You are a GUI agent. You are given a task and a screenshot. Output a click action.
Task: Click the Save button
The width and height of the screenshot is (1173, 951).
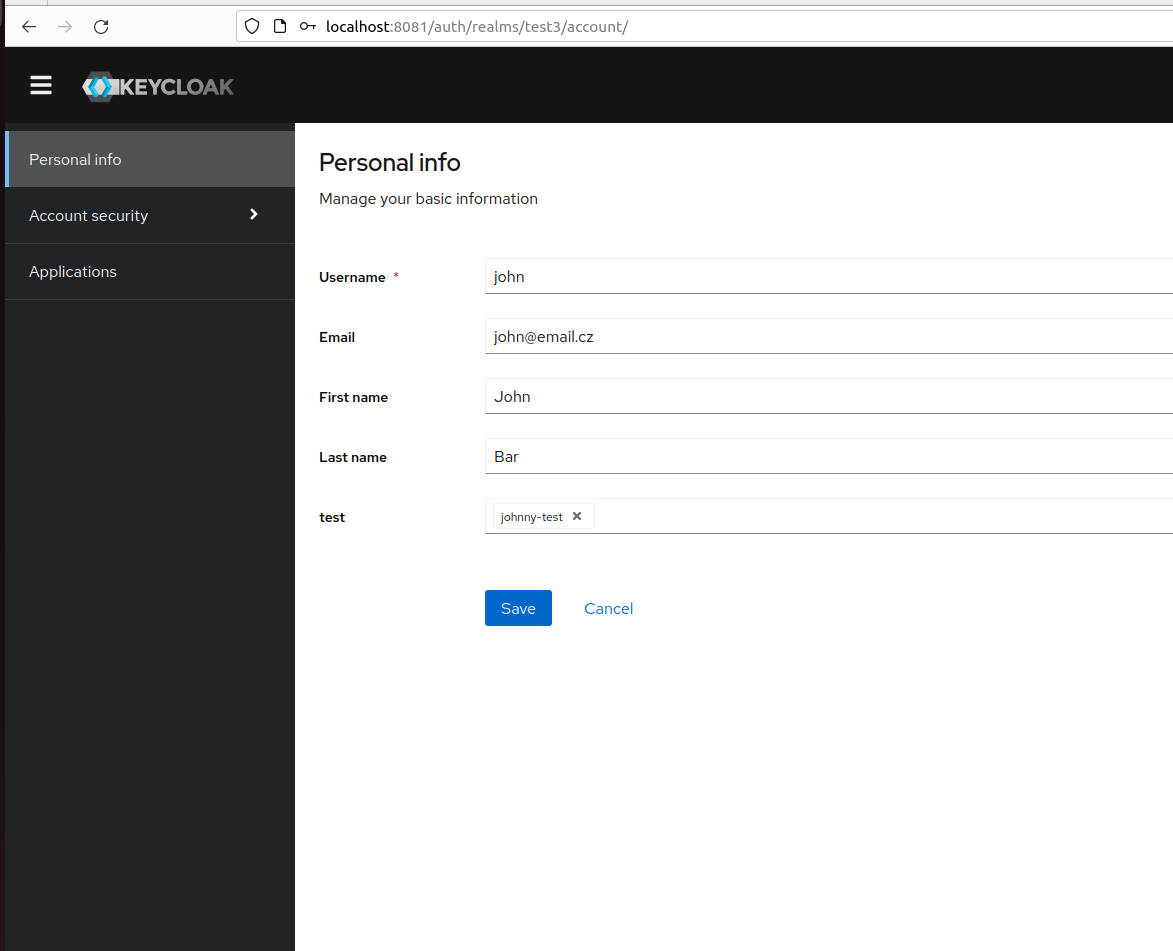tap(518, 608)
